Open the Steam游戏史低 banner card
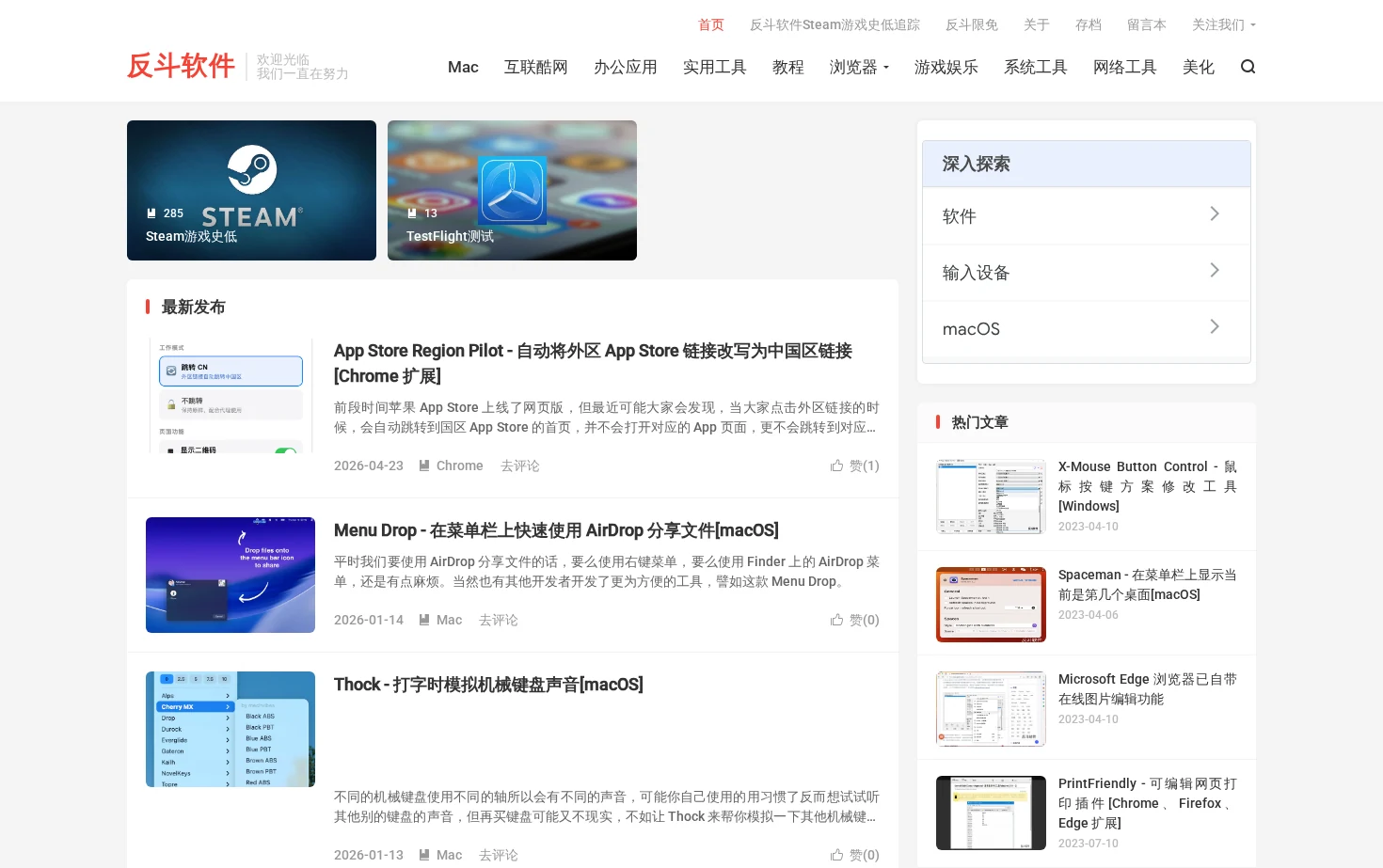 click(x=251, y=190)
